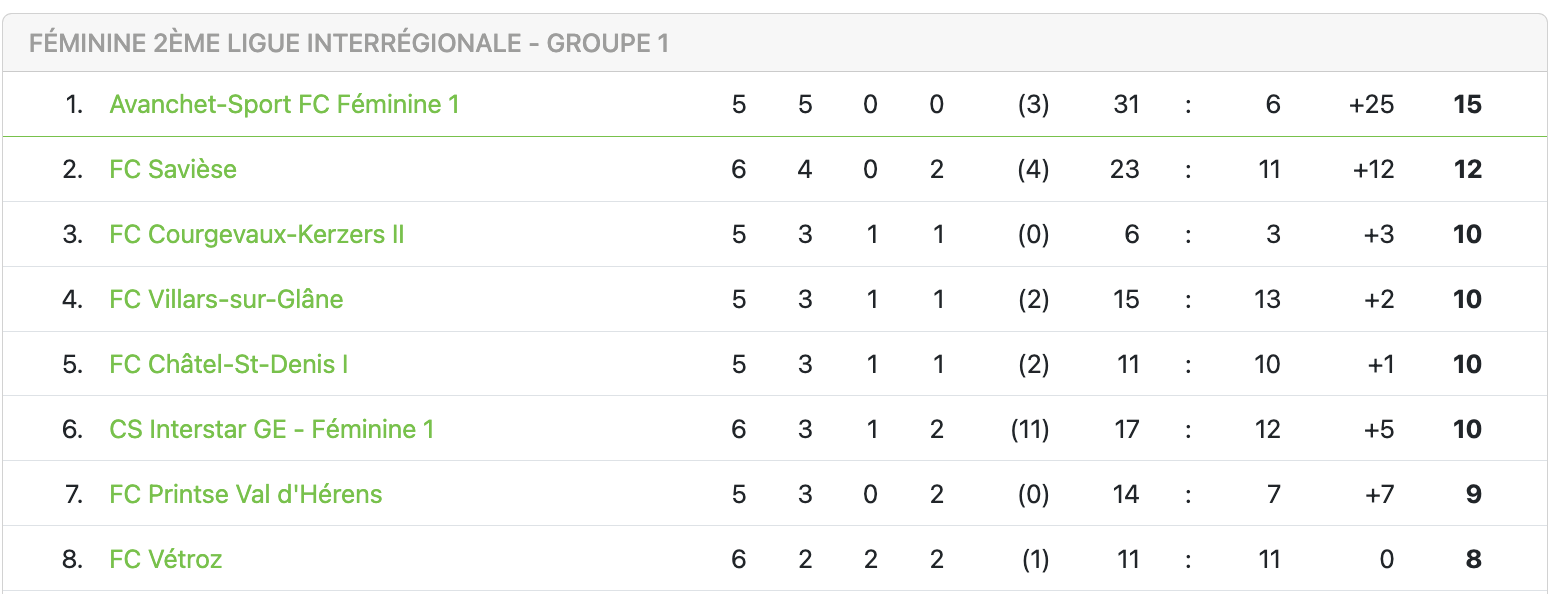Select the +25 goal difference value
This screenshot has height=594, width=1550.
tap(1371, 104)
